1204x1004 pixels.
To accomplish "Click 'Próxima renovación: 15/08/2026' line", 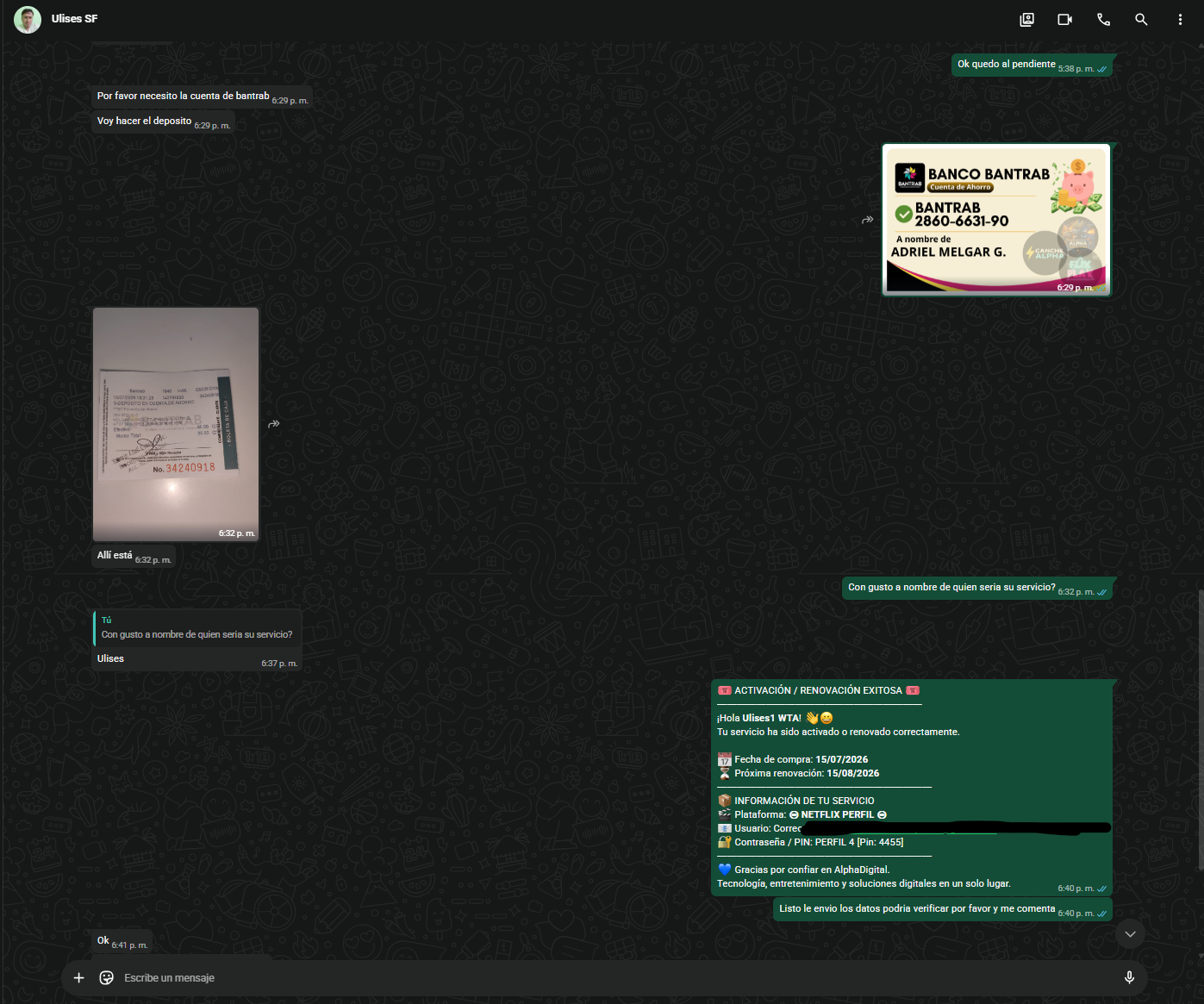I will coord(798,774).
